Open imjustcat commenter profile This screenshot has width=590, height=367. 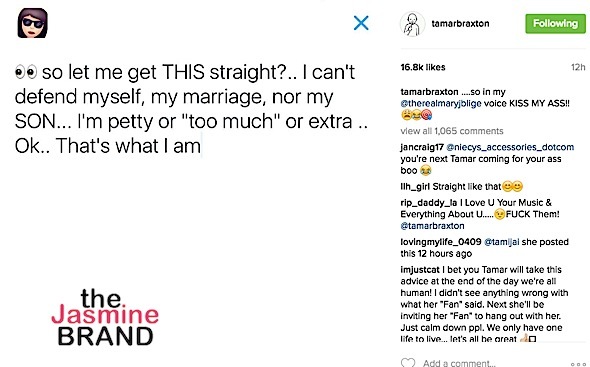click(x=420, y=270)
